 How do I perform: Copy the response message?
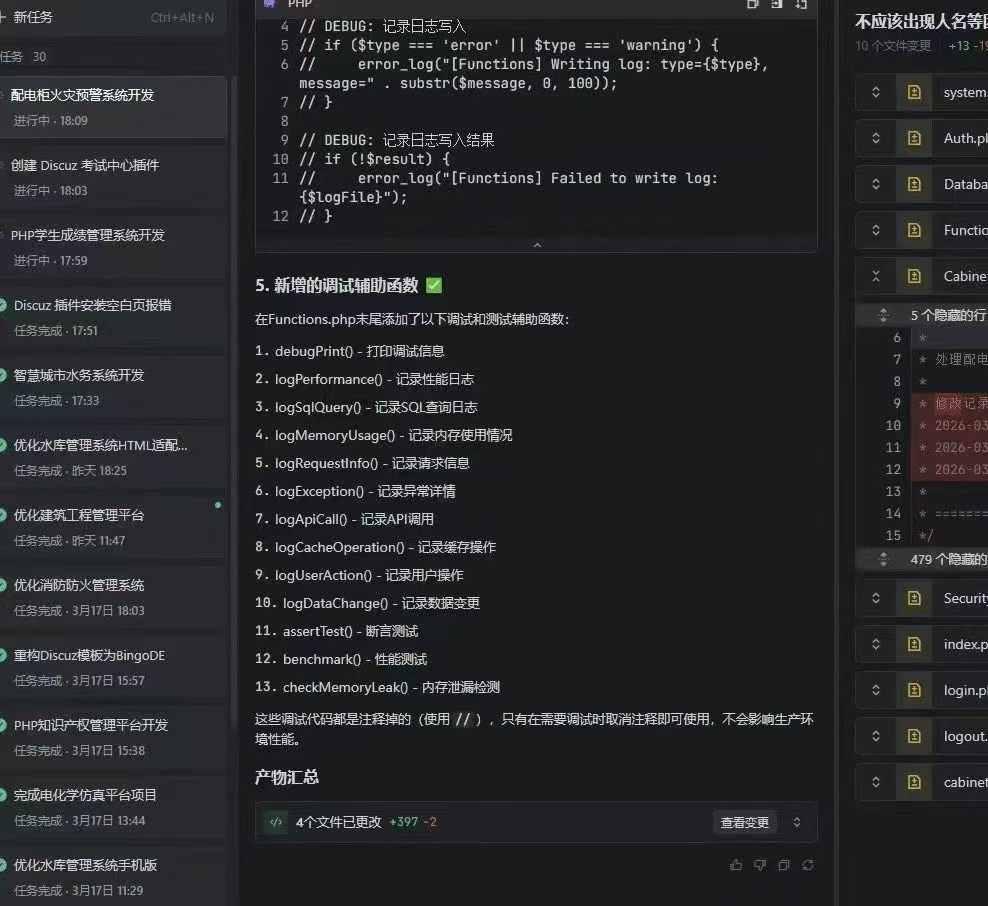[784, 865]
